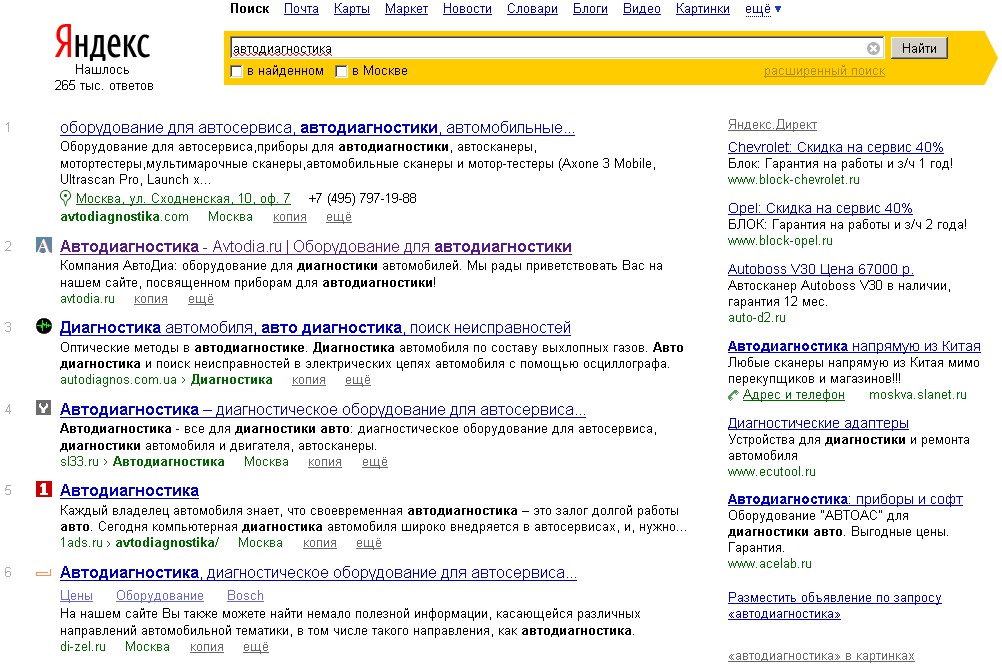This screenshot has width=1002, height=665.
Task: Click 'ещё' under 1ads.ru result
Action: [369, 543]
